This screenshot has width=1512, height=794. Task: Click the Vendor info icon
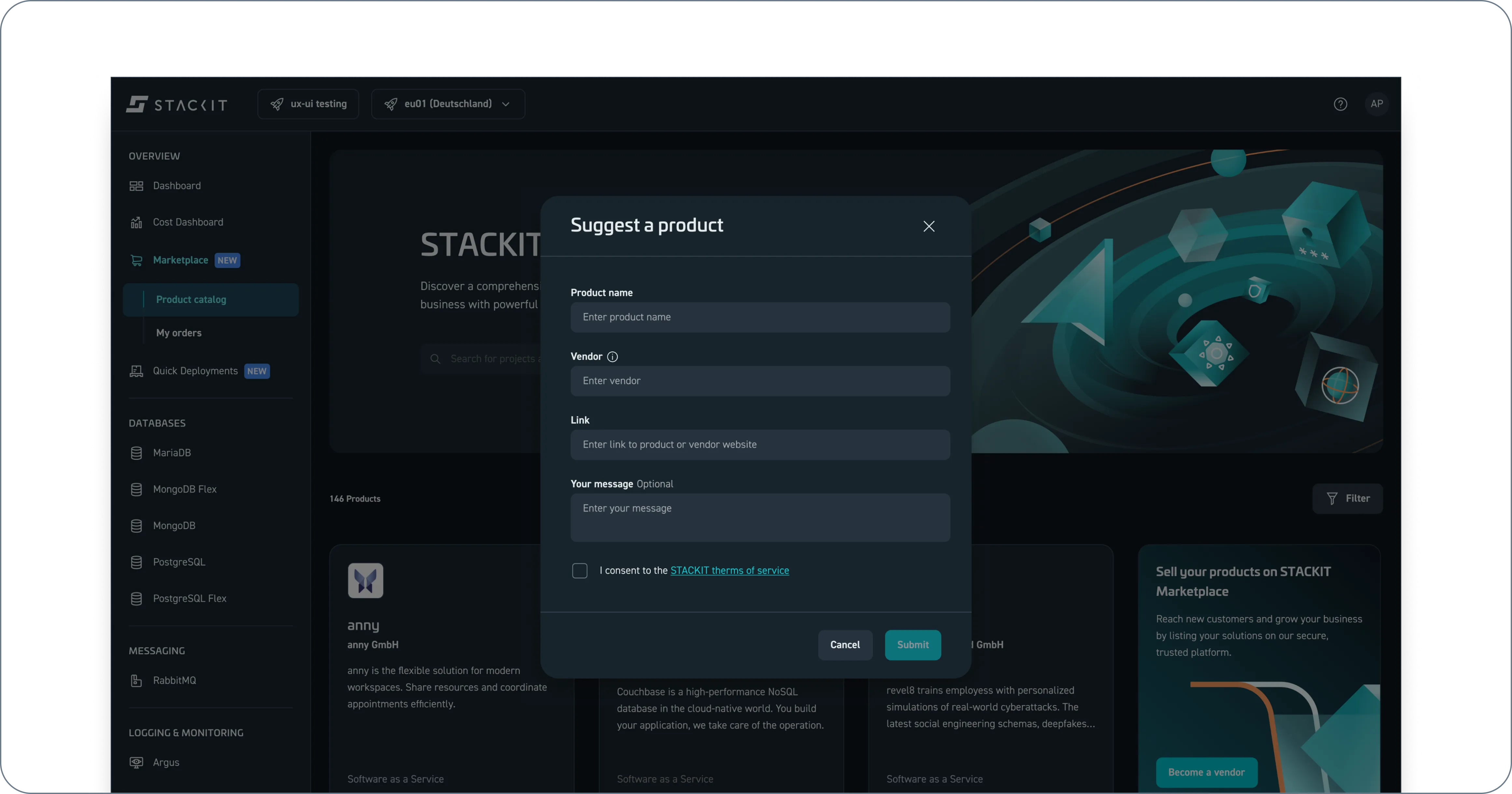[x=612, y=357]
